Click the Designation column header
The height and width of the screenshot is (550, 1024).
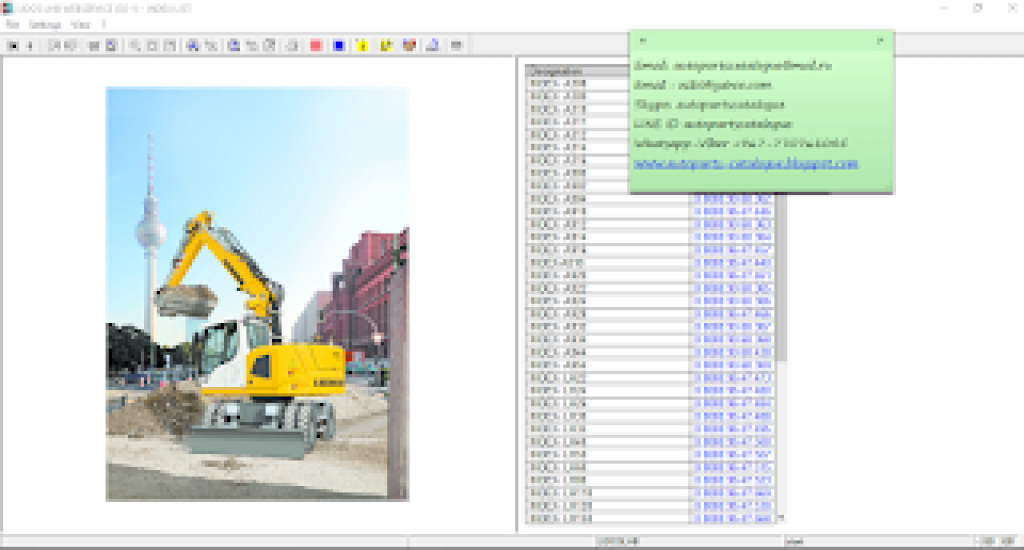[x=578, y=71]
